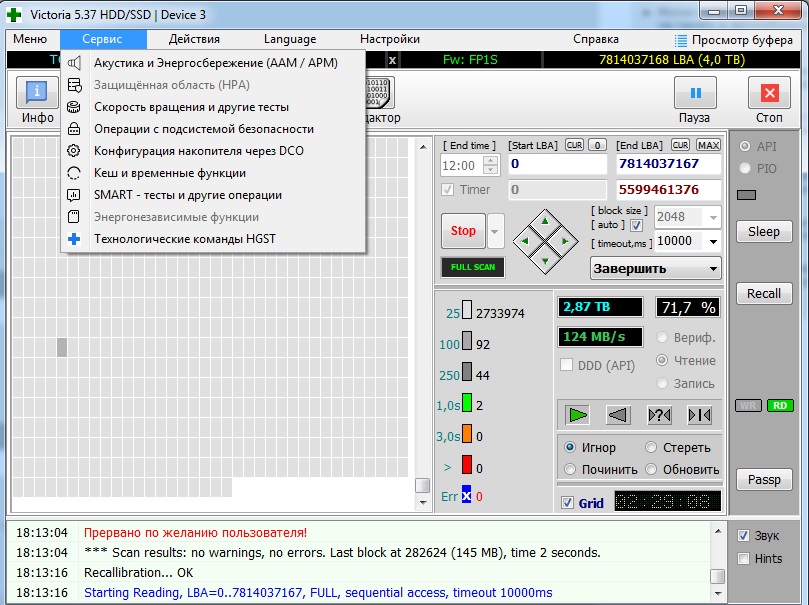The width and height of the screenshot is (809, 605).
Task: Open the timeout,ms 10000 dropdown
Action: pyautogui.click(x=713, y=241)
